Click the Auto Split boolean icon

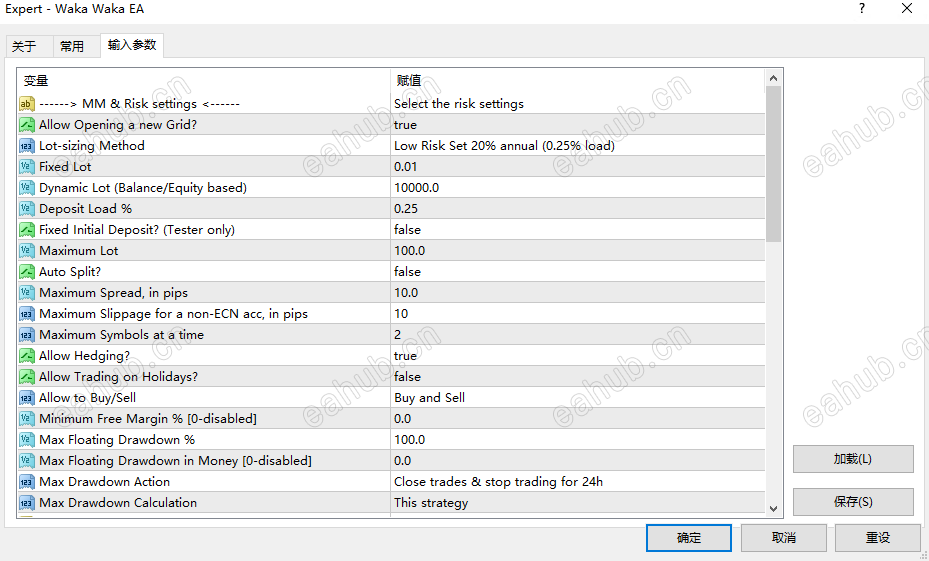27,272
